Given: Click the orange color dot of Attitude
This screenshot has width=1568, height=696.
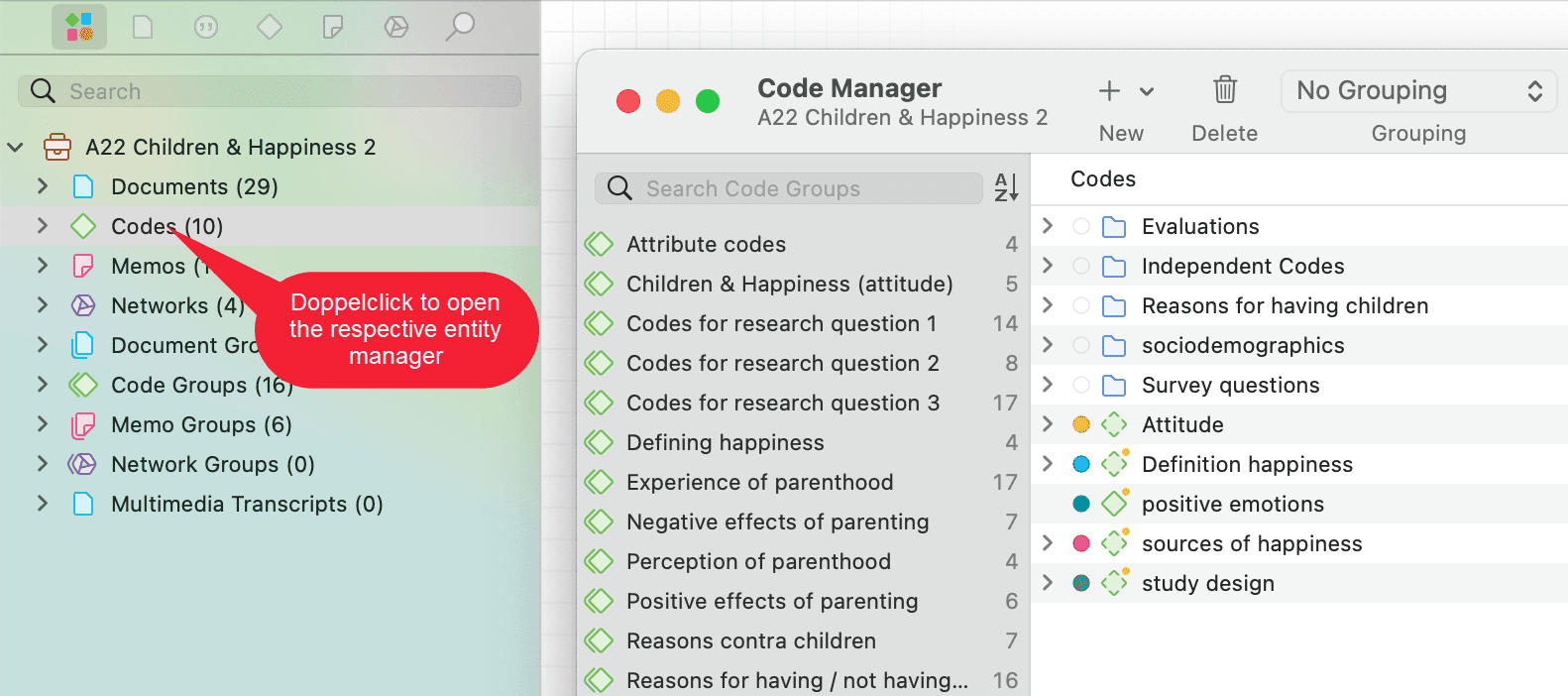Looking at the screenshot, I should [1081, 424].
